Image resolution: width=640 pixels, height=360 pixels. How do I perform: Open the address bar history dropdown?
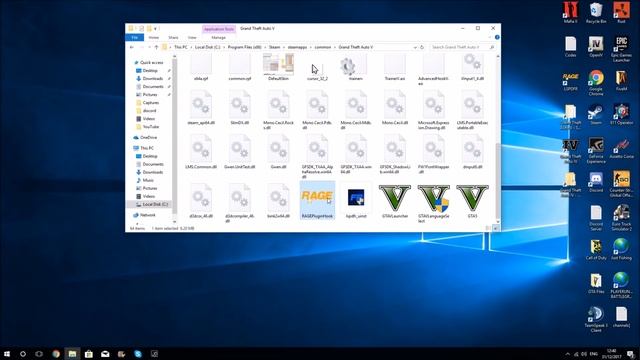click(415, 47)
